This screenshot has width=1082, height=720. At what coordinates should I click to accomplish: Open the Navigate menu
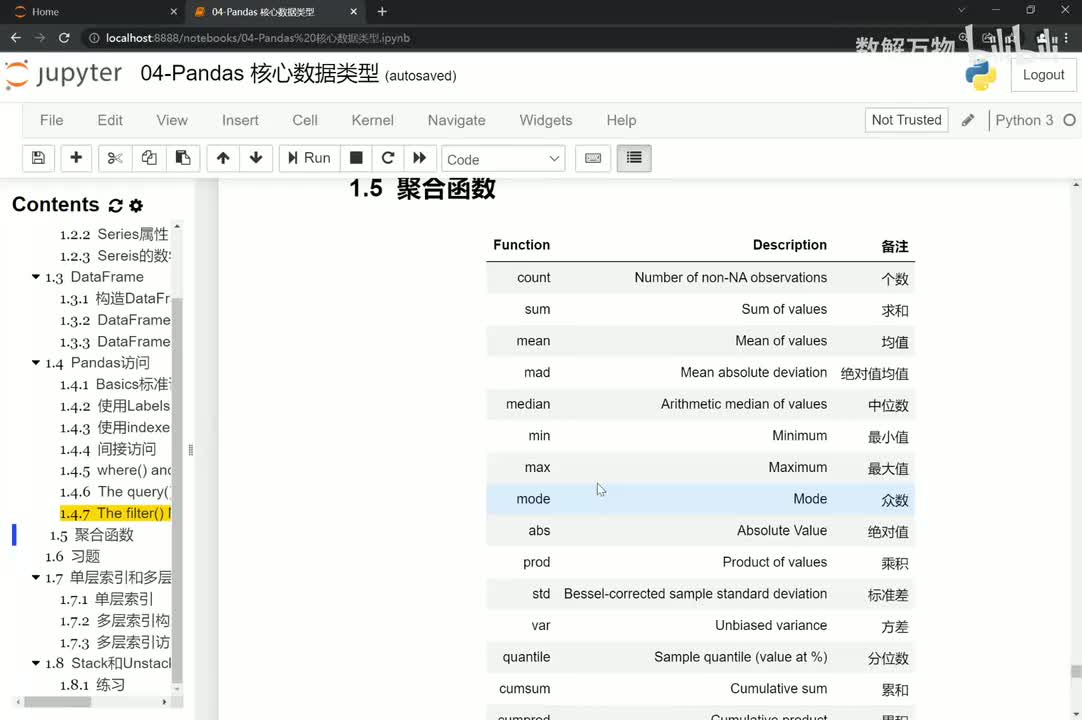pos(457,120)
